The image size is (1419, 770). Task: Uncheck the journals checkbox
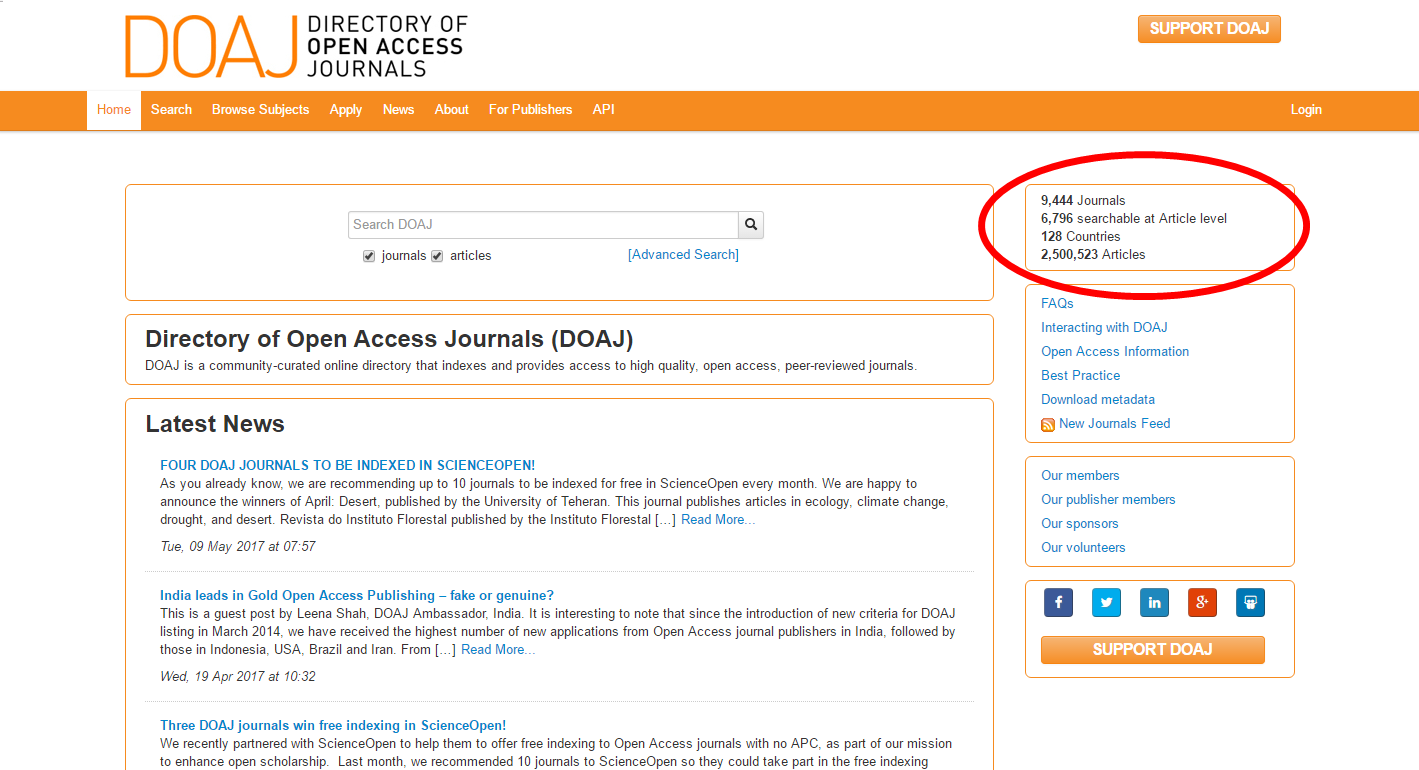(369, 256)
